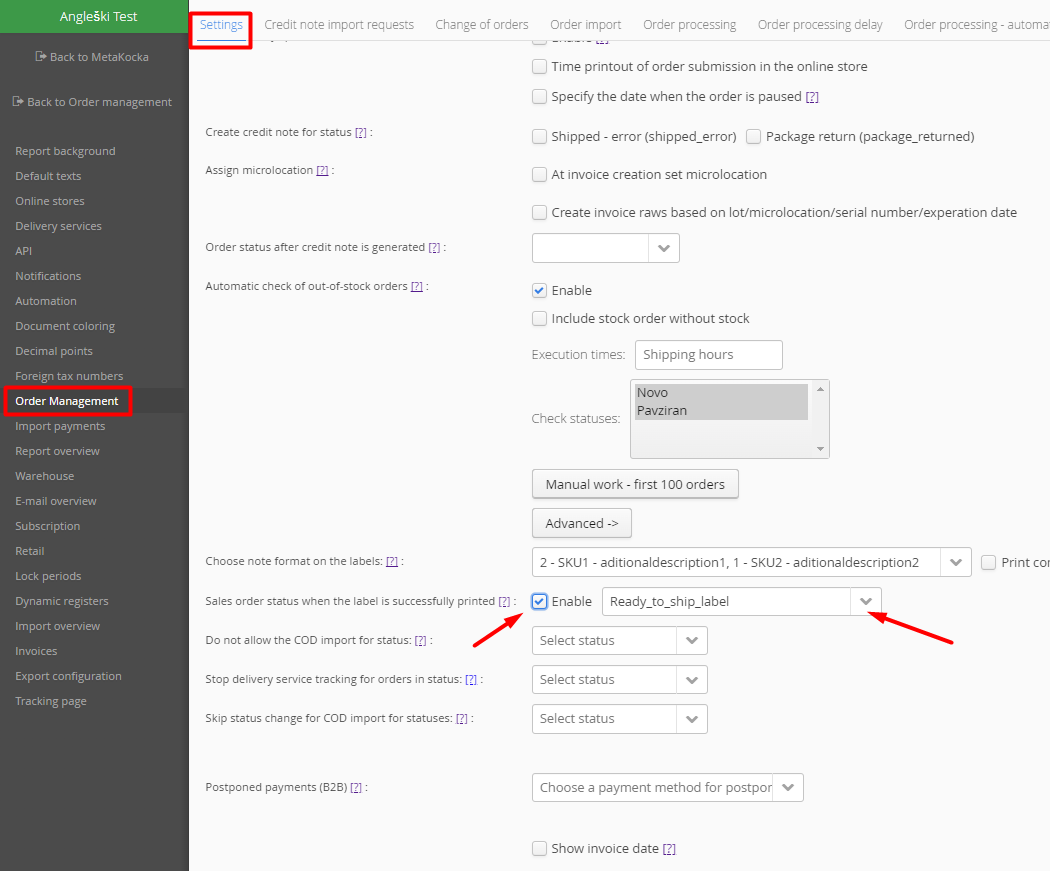Click the Back to Order management exit icon
This screenshot has height=871, width=1050.
click(x=18, y=102)
